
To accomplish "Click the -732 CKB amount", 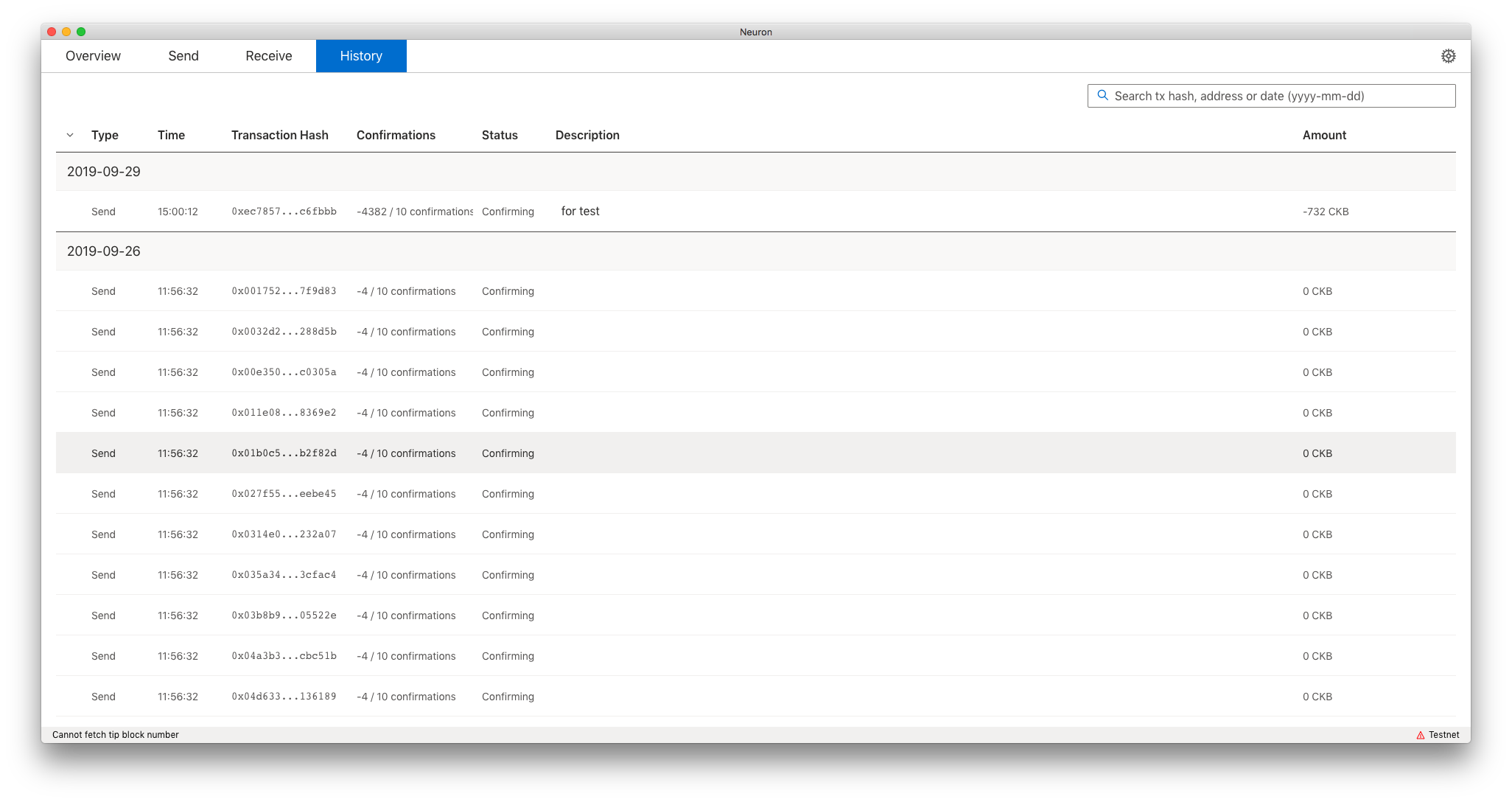I will [1326, 212].
